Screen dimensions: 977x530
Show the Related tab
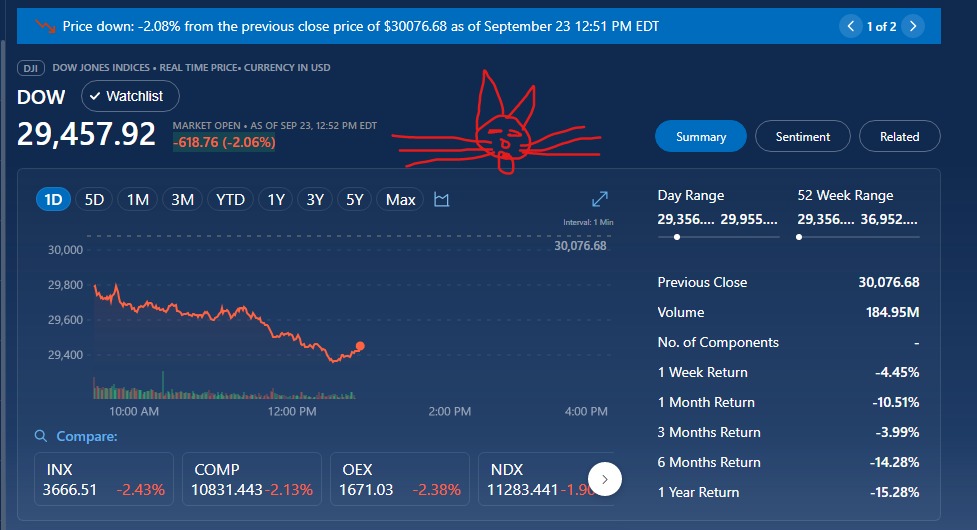pyautogui.click(x=899, y=137)
